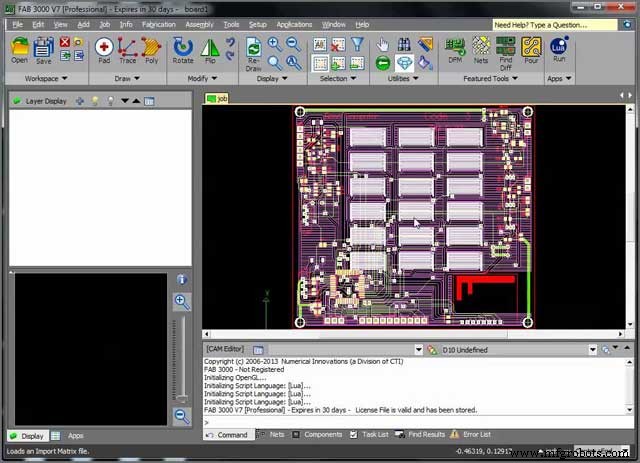Image resolution: width=640 pixels, height=463 pixels.
Task: Select the Trace drawing tool
Action: coord(127,51)
